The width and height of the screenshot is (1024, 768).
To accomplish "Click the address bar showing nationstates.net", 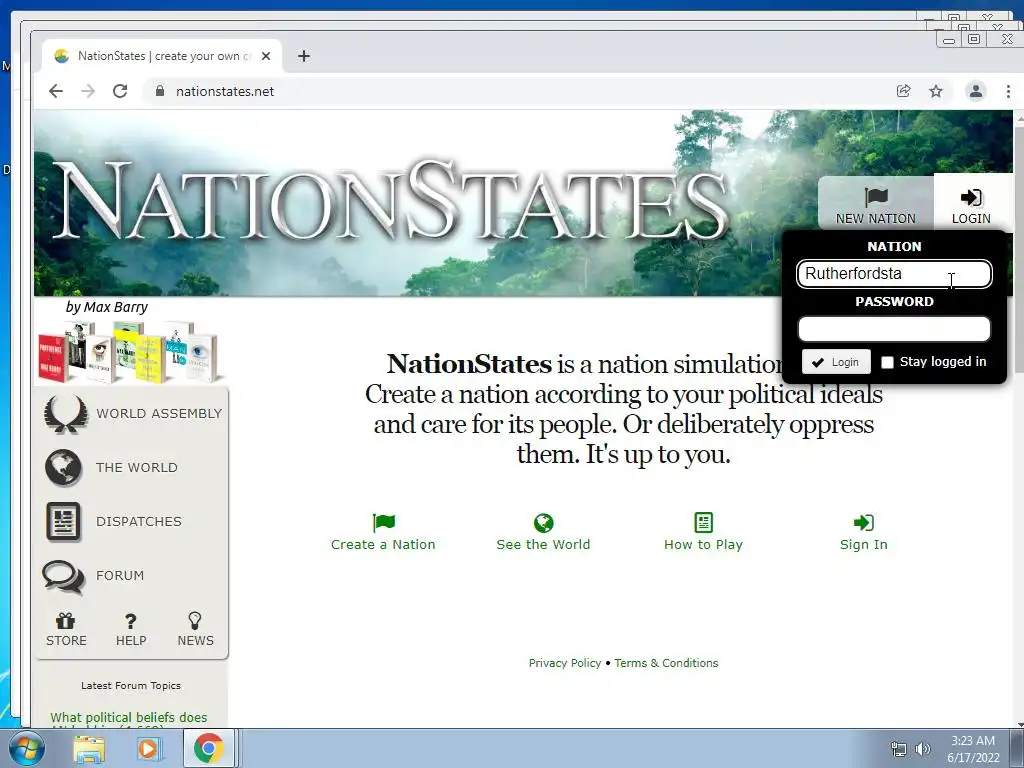I will (x=522, y=91).
